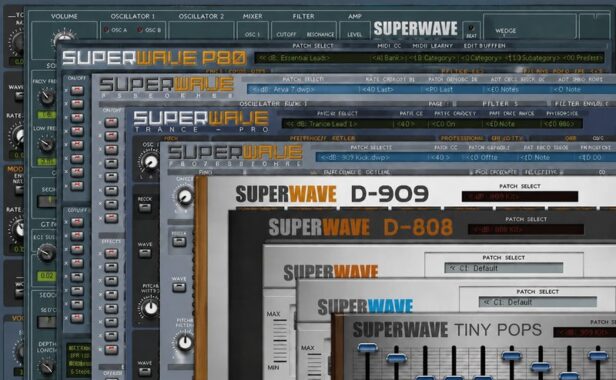Click the PITCH FILTER knob in the 909 kick window

point(184,342)
